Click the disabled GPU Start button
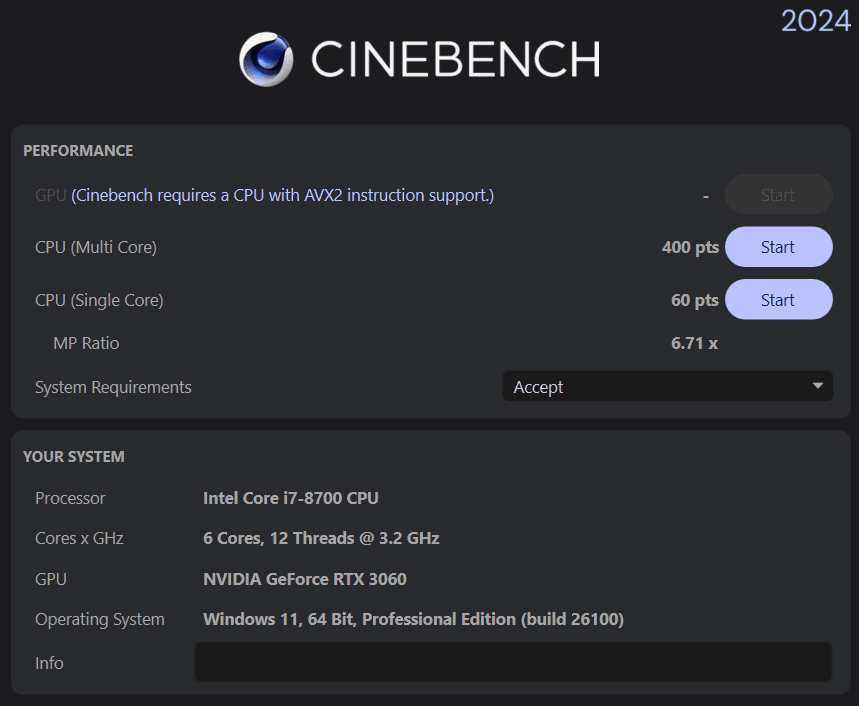 click(778, 194)
